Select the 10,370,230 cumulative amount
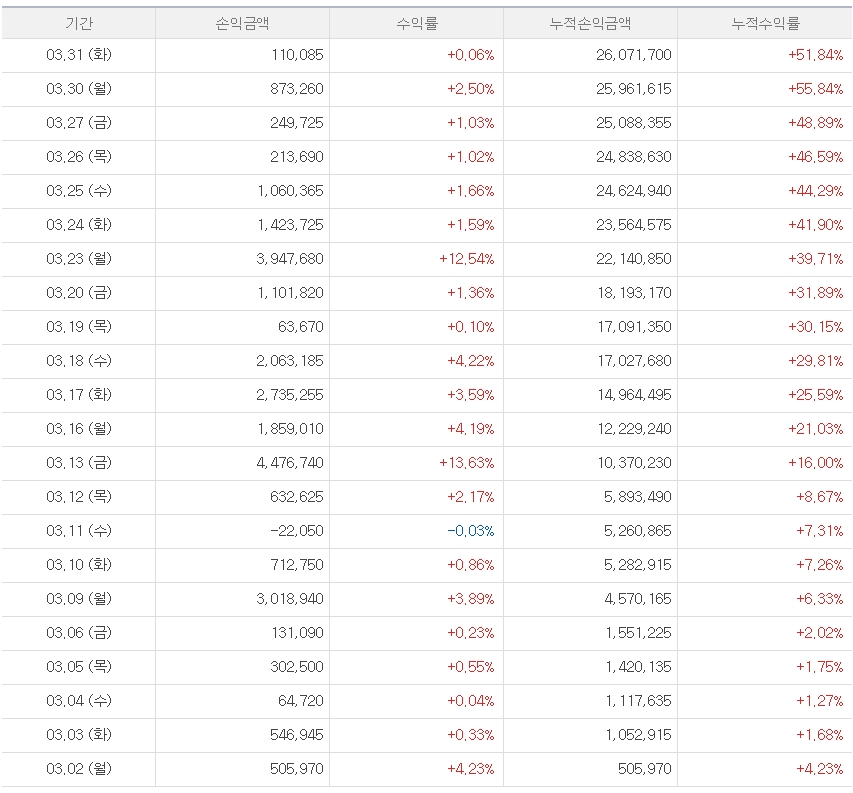 click(634, 463)
